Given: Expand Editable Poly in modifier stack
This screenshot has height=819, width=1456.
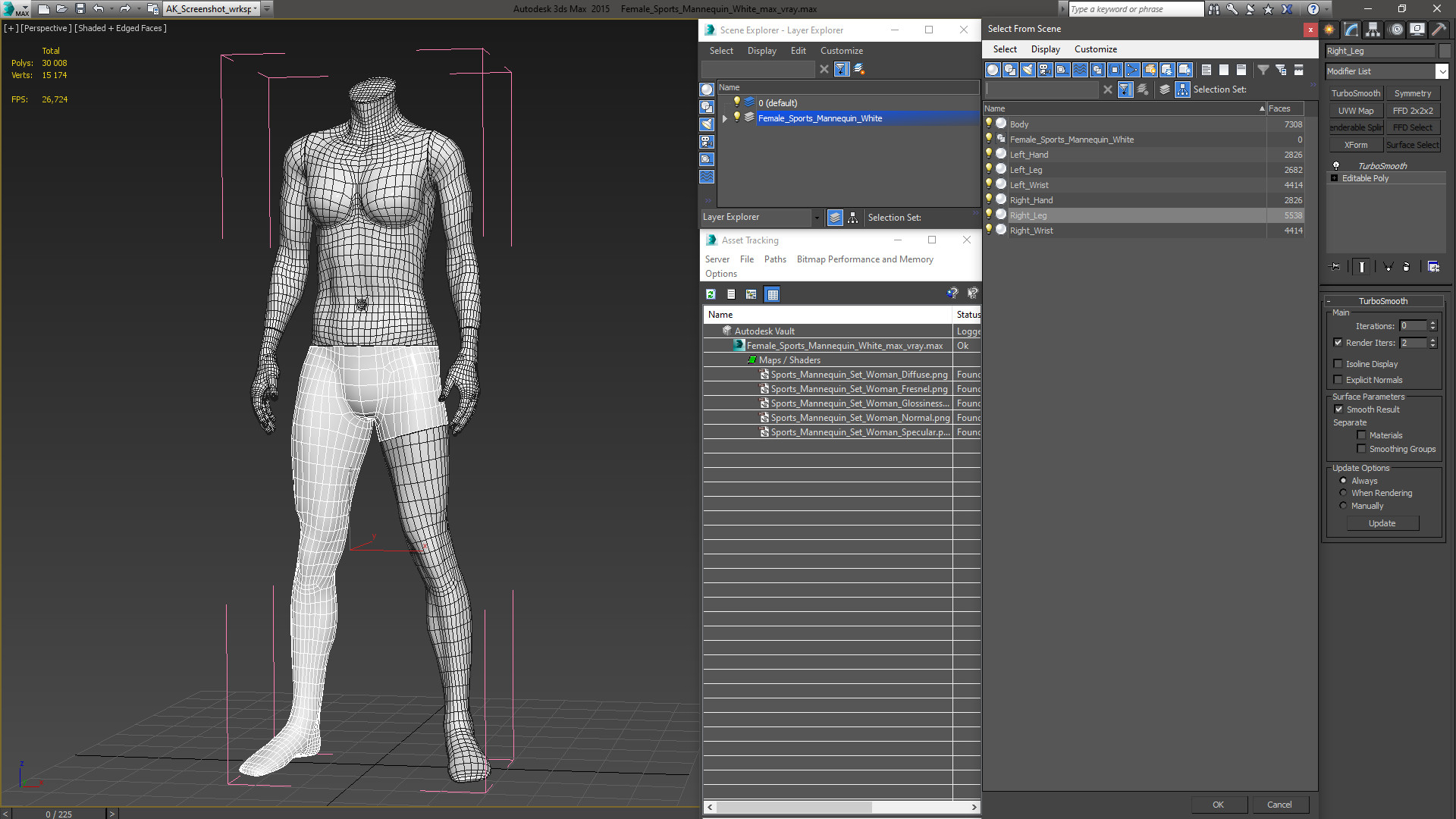Looking at the screenshot, I should [x=1335, y=178].
